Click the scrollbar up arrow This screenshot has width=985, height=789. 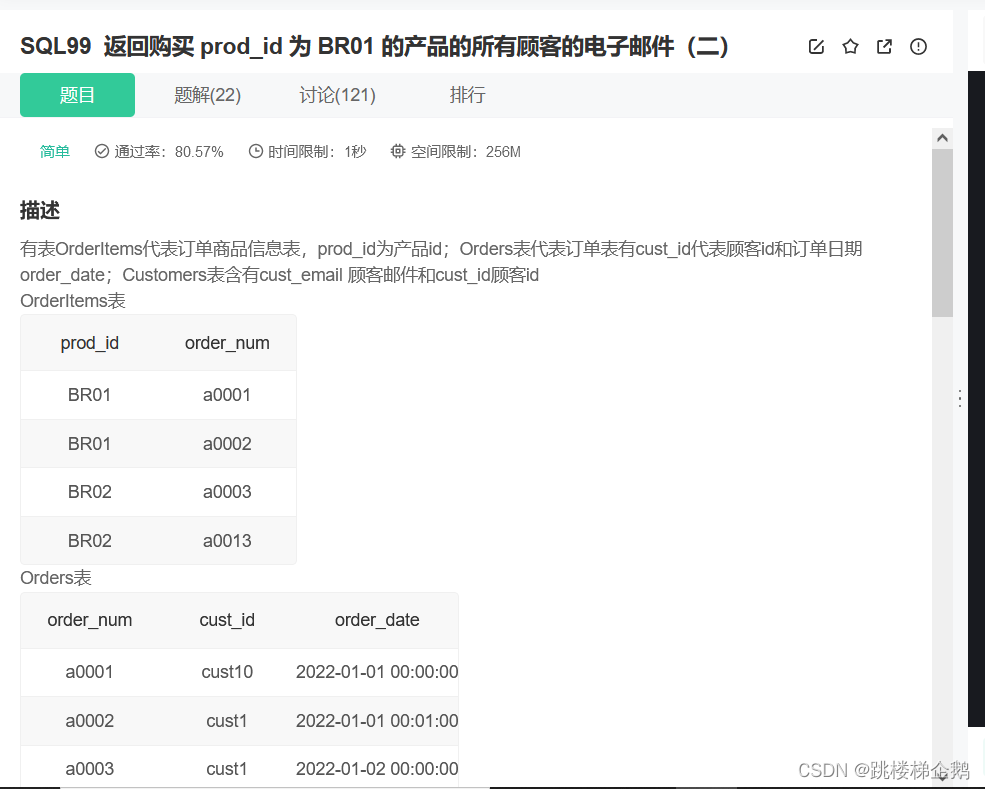(942, 138)
